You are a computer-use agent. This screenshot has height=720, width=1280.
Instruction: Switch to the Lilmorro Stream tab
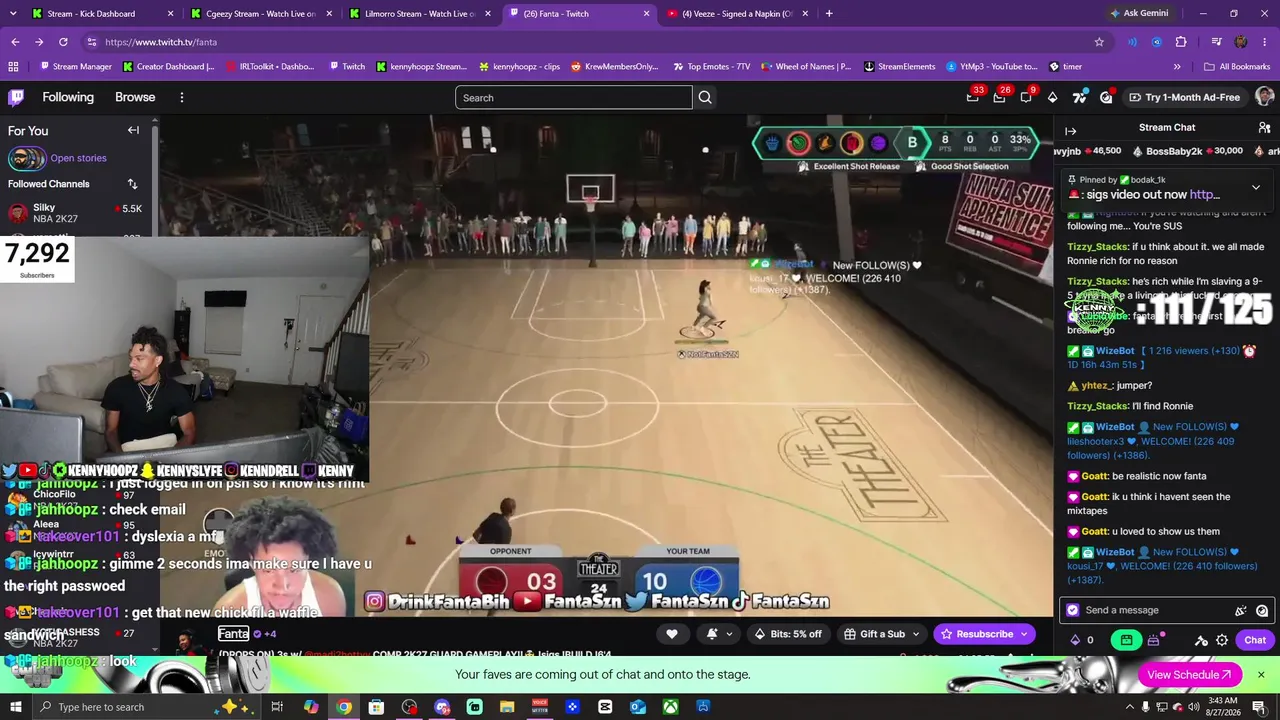click(x=420, y=14)
